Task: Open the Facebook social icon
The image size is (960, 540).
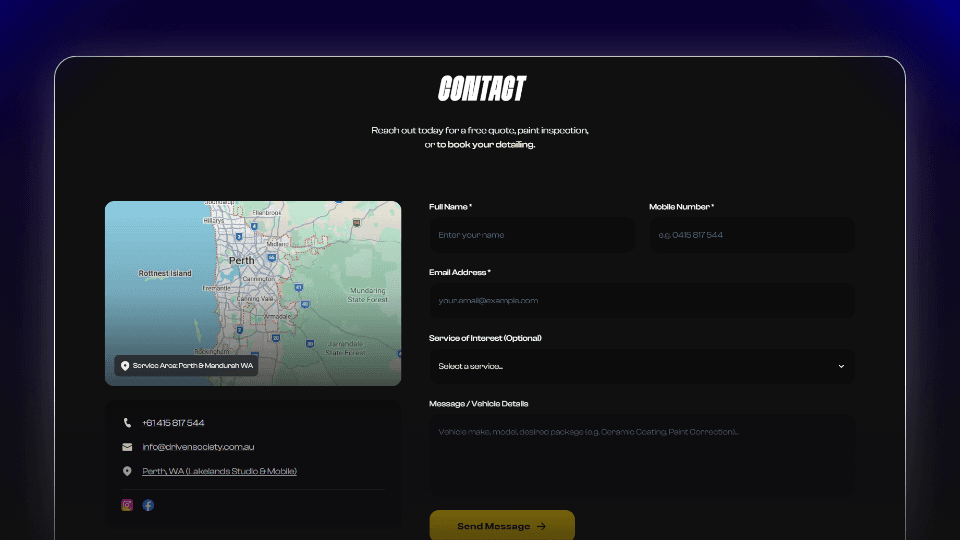Action: pyautogui.click(x=148, y=505)
